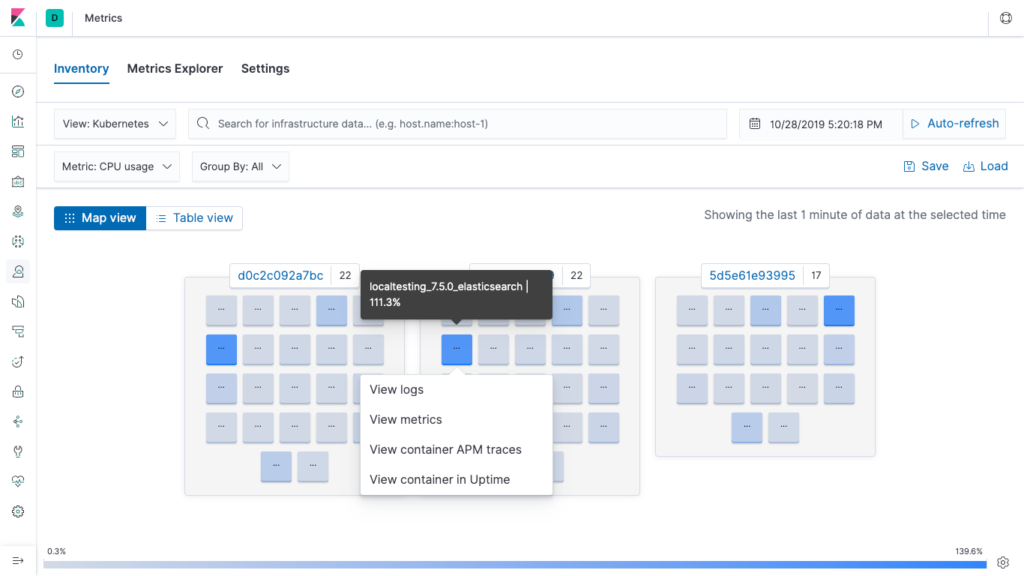
Task: Open Management using the sidebar gear icon
Action: click(x=18, y=511)
